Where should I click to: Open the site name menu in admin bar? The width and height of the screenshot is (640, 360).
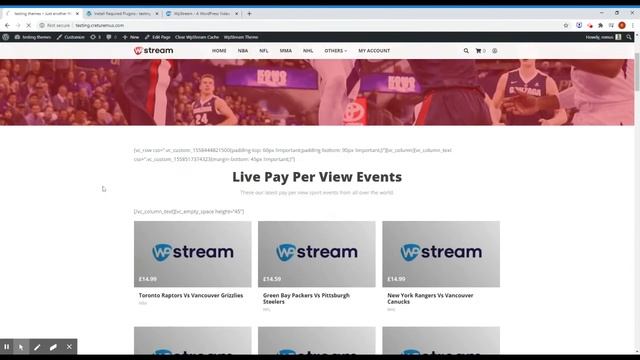pyautogui.click(x=33, y=37)
